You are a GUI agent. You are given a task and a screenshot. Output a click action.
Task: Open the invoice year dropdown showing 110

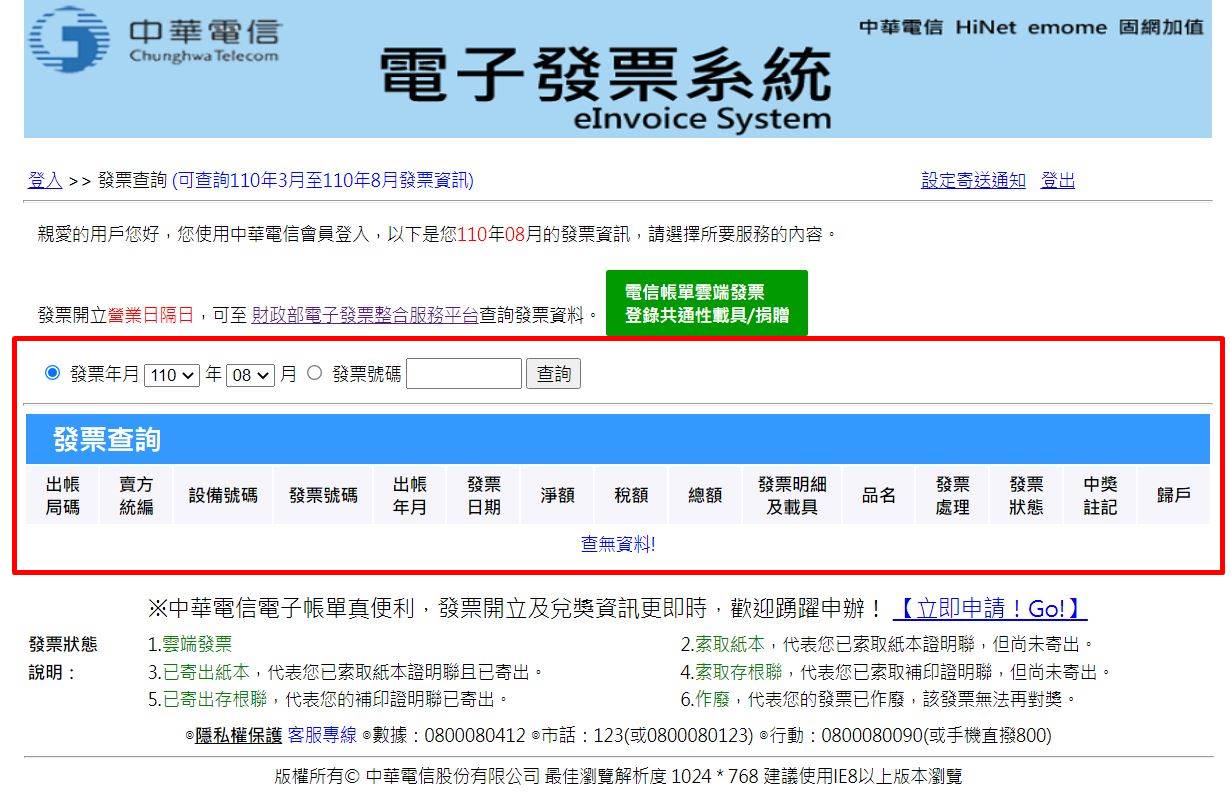[172, 375]
